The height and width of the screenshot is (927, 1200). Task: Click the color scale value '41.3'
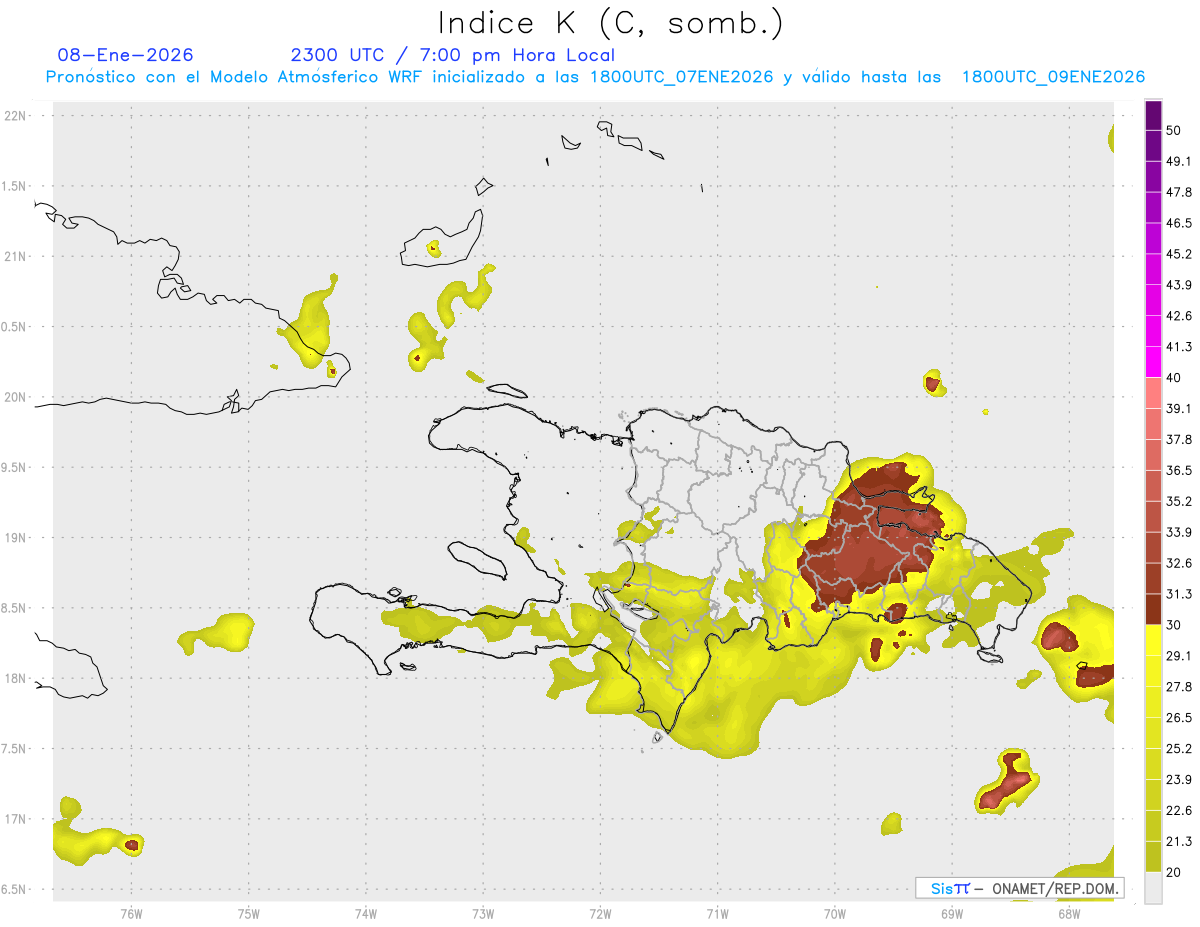[x=1178, y=347]
